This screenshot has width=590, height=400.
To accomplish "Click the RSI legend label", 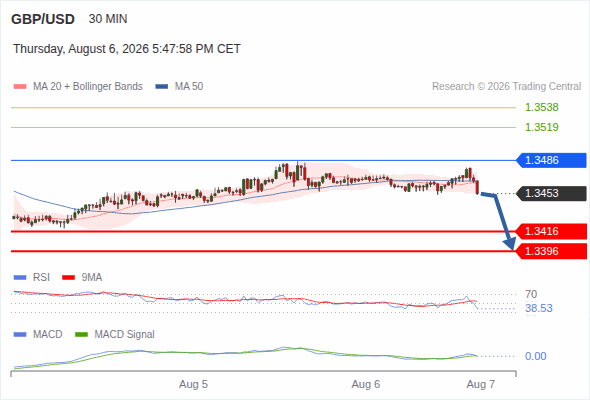I will [x=41, y=277].
